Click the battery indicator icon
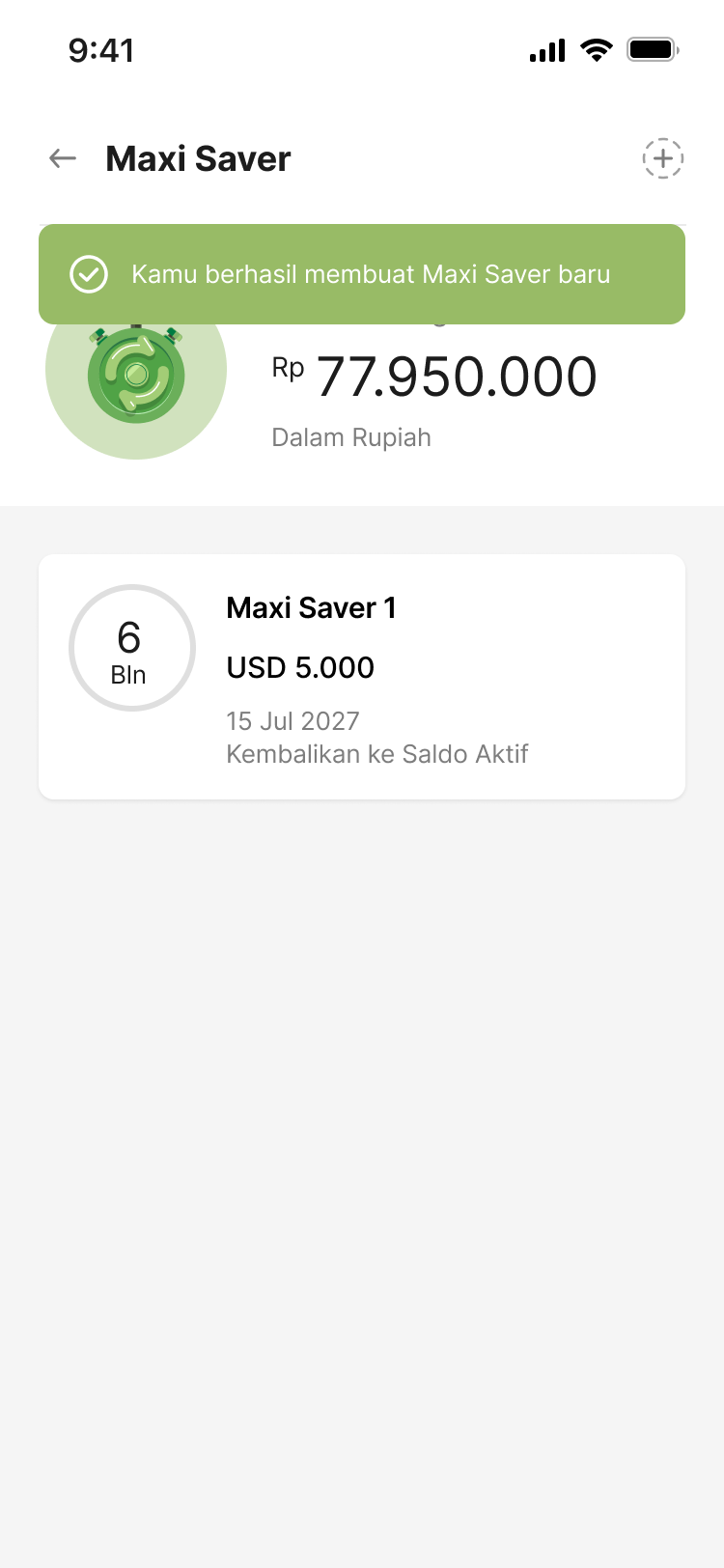The width and height of the screenshot is (724, 1568). 653,50
